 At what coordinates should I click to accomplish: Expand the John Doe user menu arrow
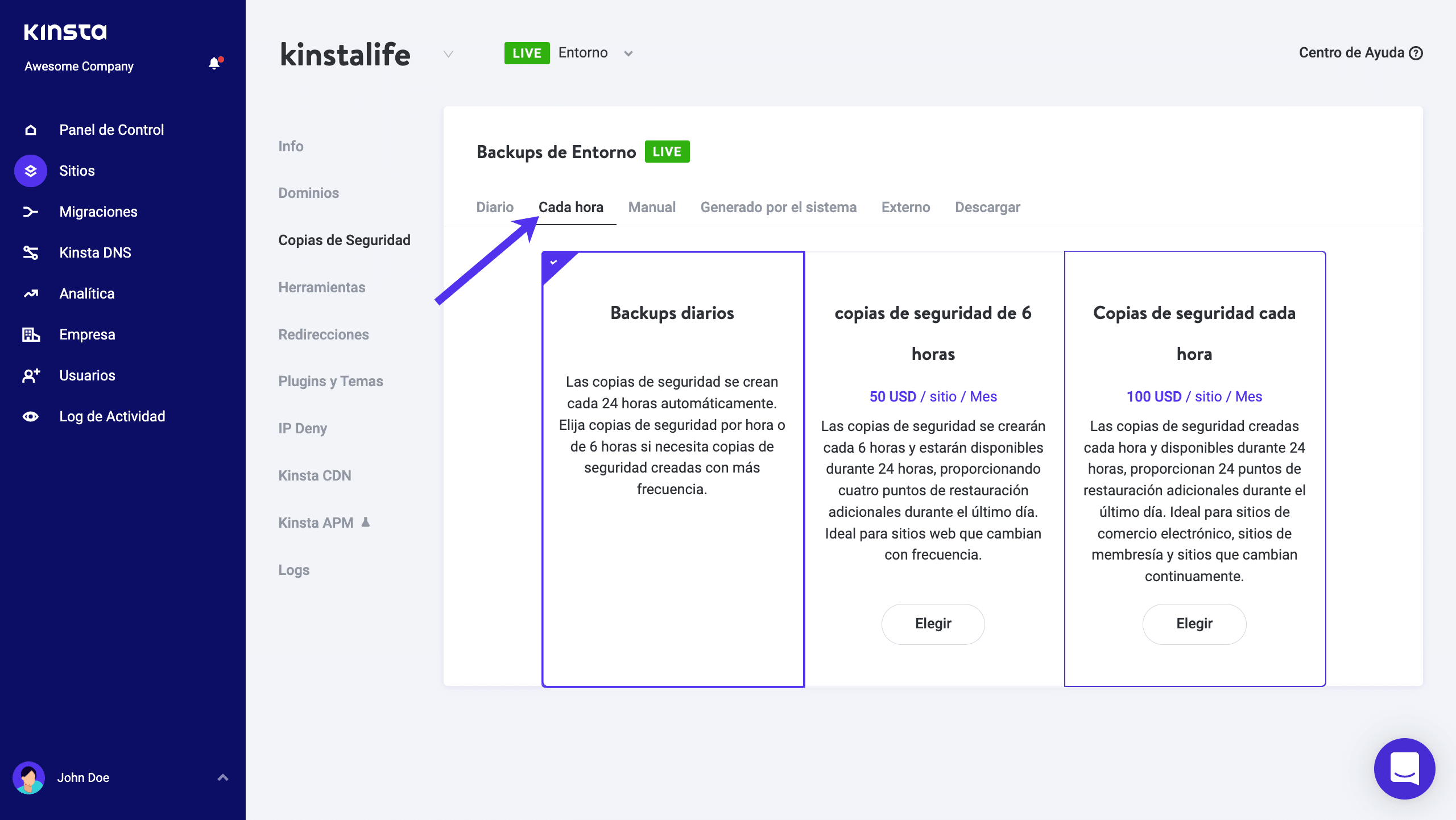pos(223,777)
